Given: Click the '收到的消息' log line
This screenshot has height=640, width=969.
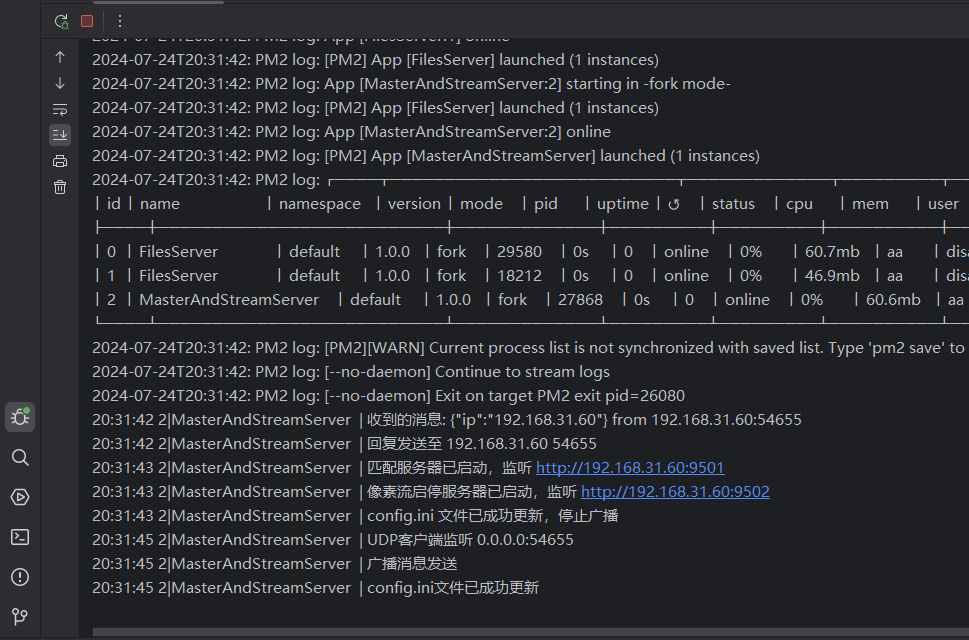Looking at the screenshot, I should [x=447, y=420].
